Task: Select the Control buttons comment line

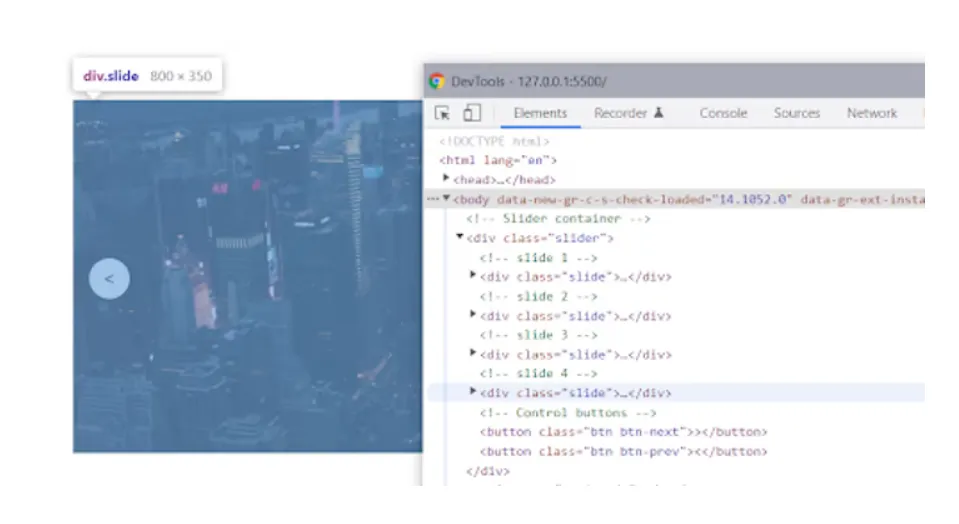Action: 568,413
